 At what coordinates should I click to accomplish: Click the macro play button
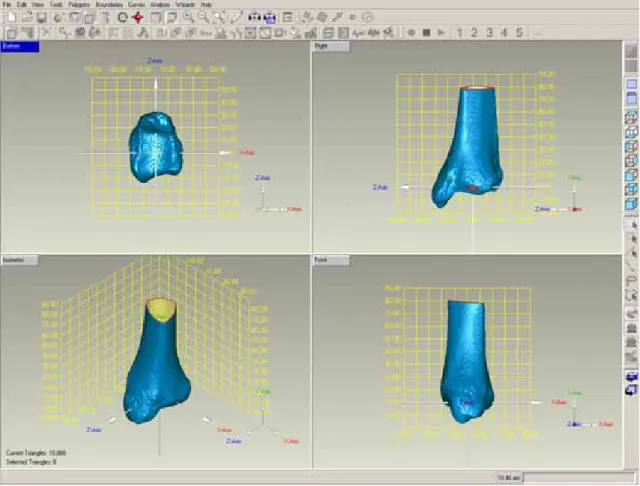point(441,32)
